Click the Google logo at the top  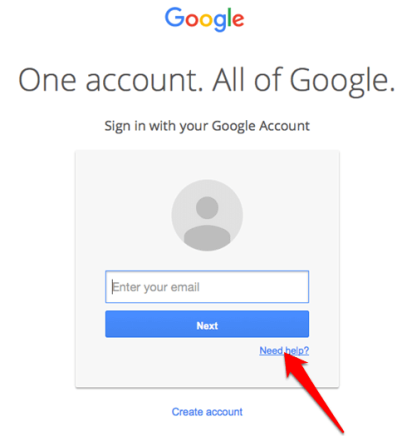point(204,19)
